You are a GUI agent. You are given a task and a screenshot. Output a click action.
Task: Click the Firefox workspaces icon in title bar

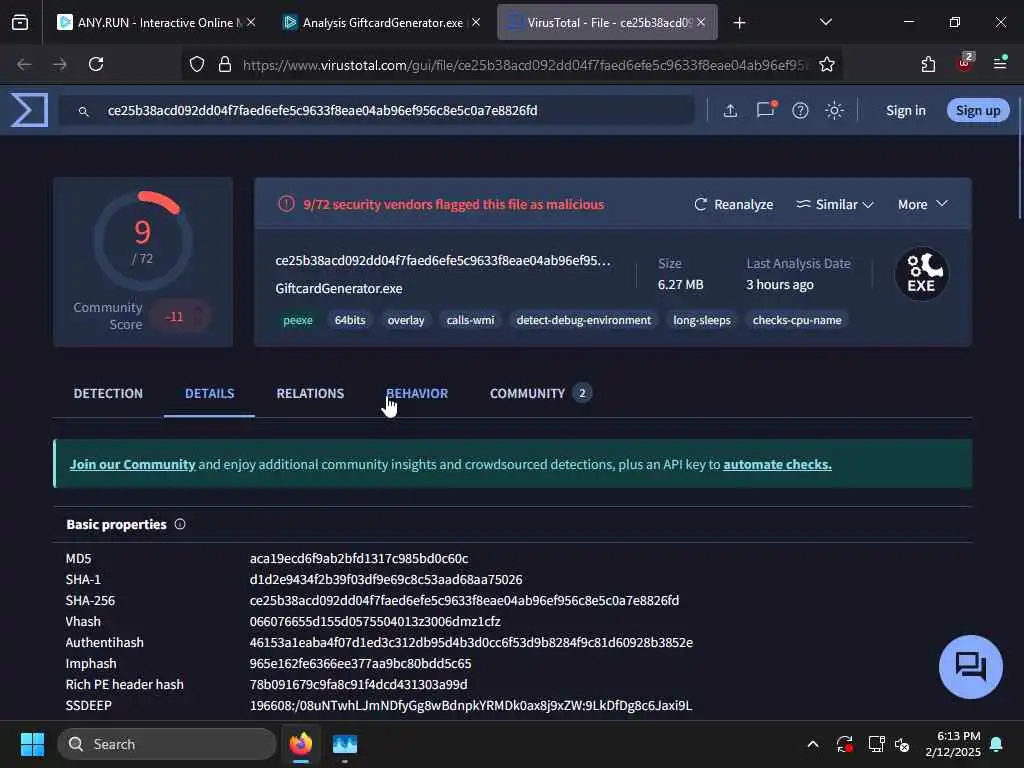tap(20, 23)
